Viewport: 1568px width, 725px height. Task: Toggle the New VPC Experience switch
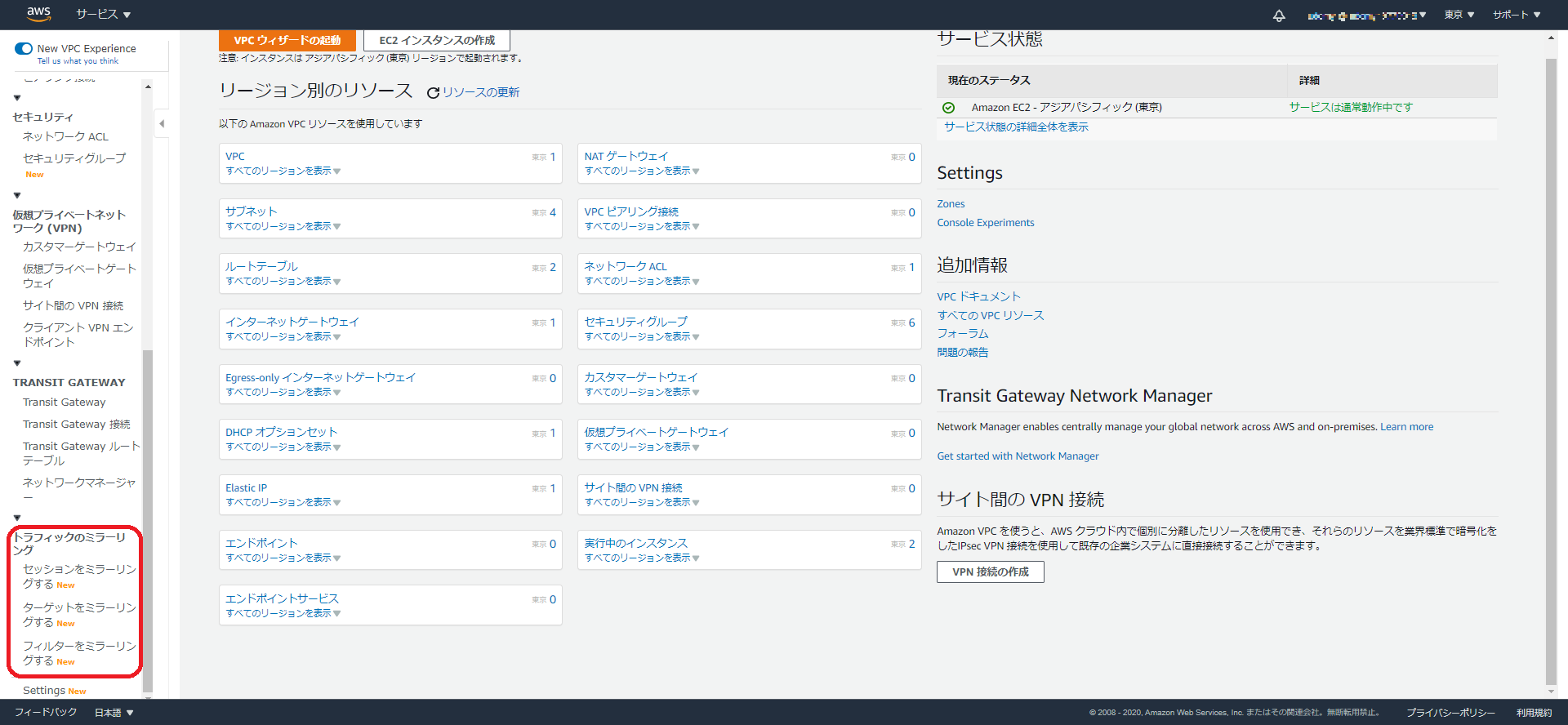24,49
